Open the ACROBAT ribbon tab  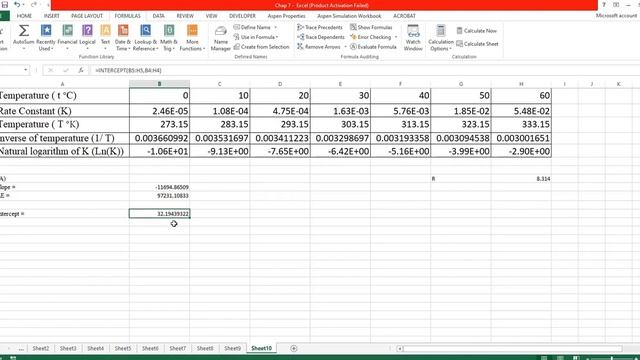tap(404, 16)
